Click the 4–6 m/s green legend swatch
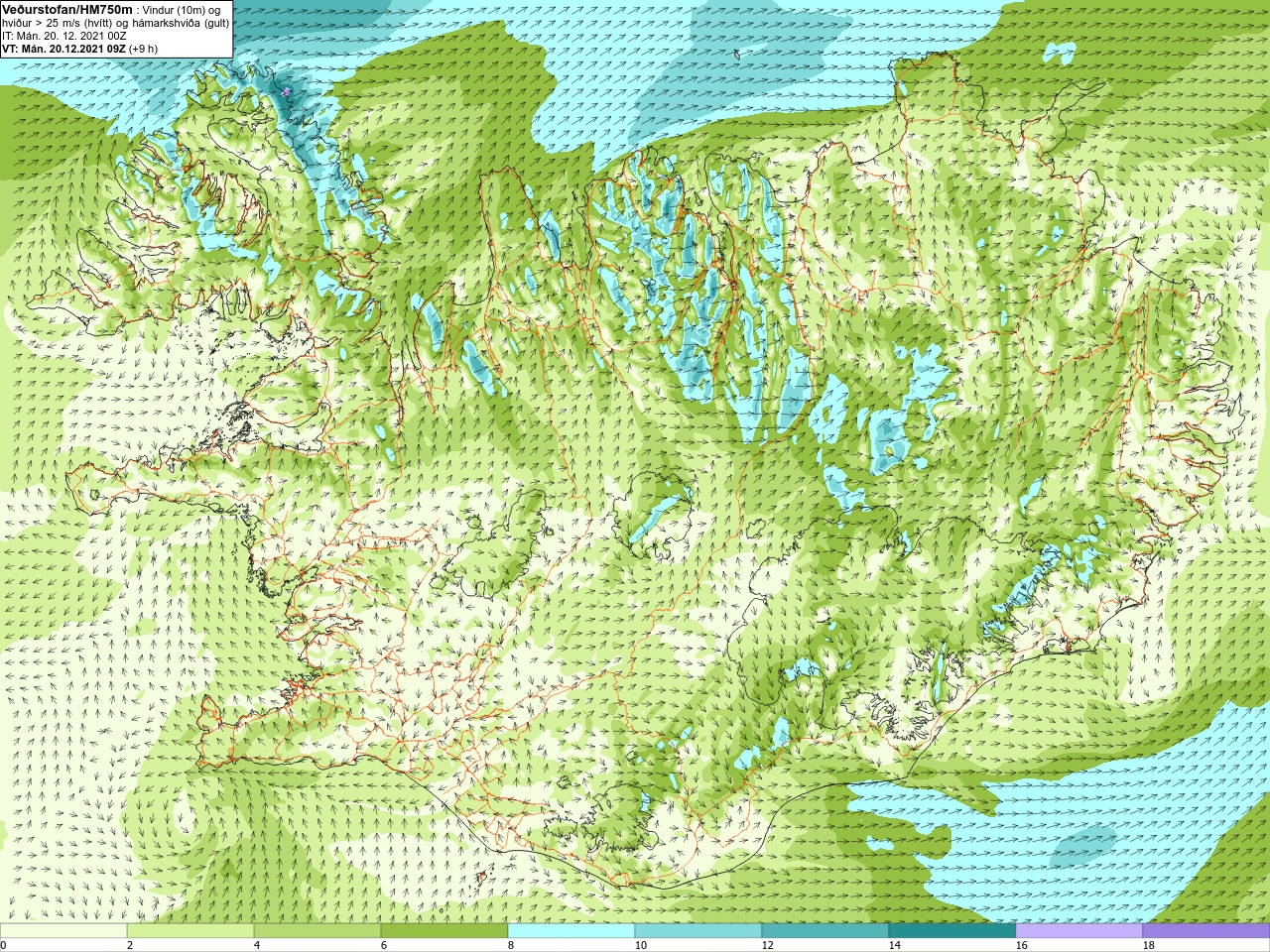The width and height of the screenshot is (1270, 952). (x=317, y=931)
